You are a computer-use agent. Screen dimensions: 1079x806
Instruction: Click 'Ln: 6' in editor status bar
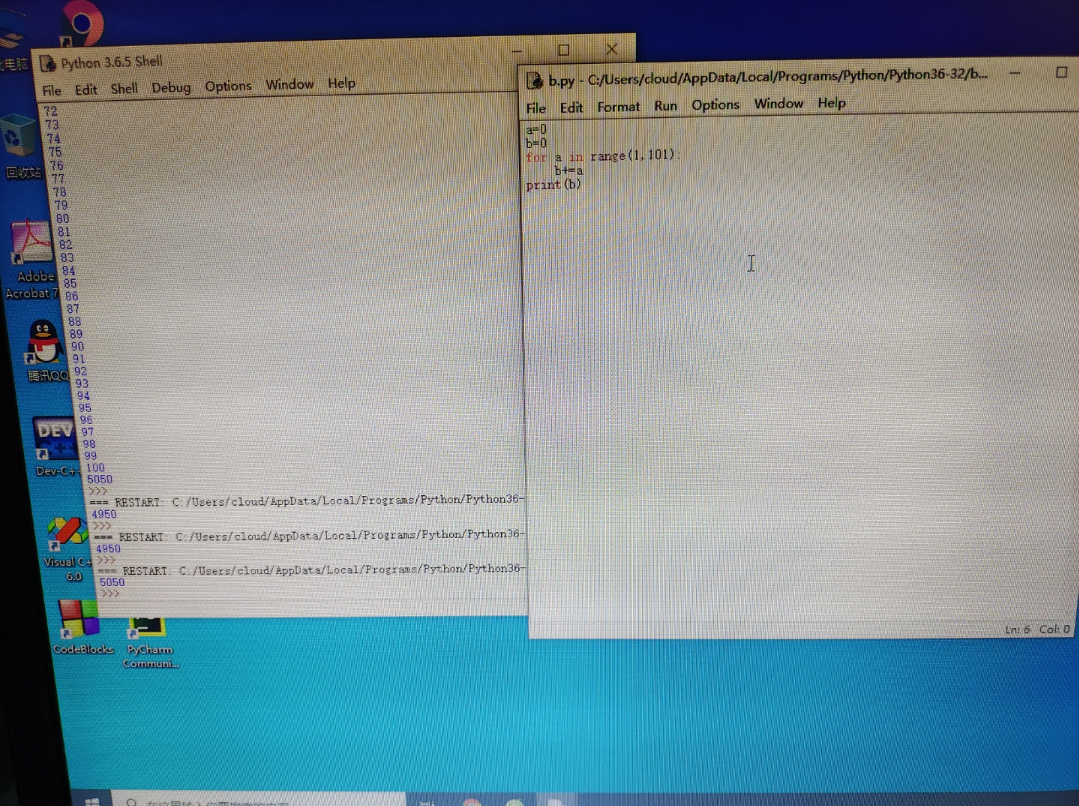coord(1017,629)
